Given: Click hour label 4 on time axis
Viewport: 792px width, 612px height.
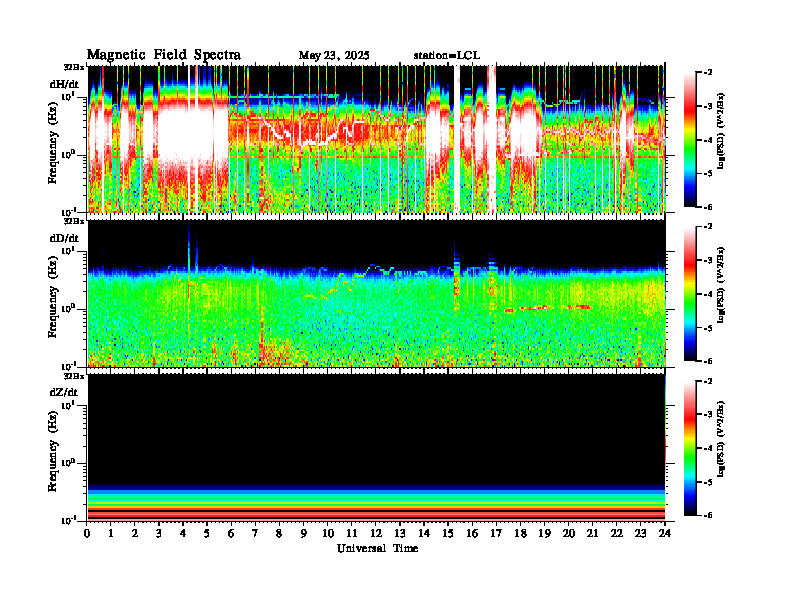Looking at the screenshot, I should click(x=183, y=534).
